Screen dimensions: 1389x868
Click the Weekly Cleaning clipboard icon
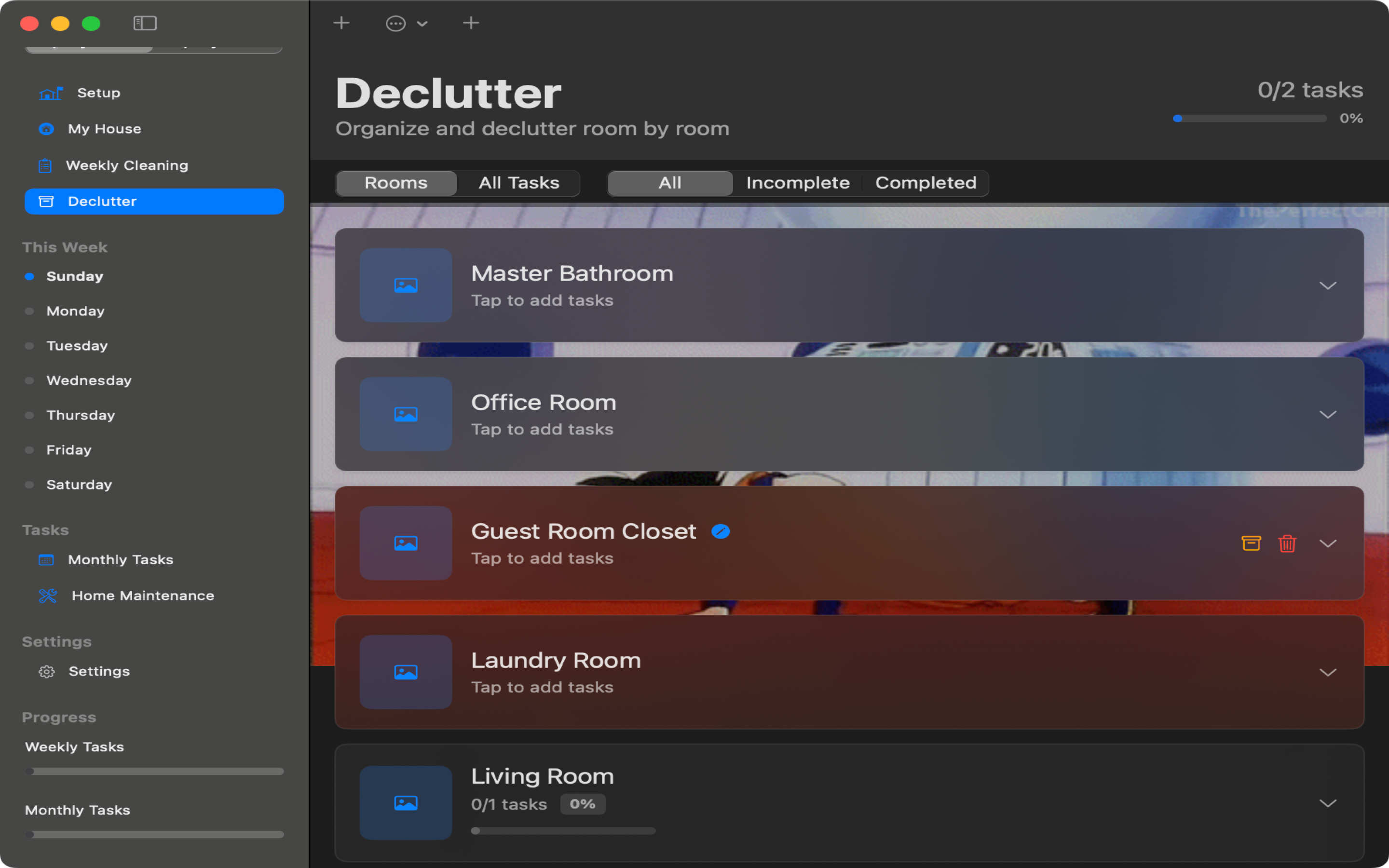tap(45, 165)
